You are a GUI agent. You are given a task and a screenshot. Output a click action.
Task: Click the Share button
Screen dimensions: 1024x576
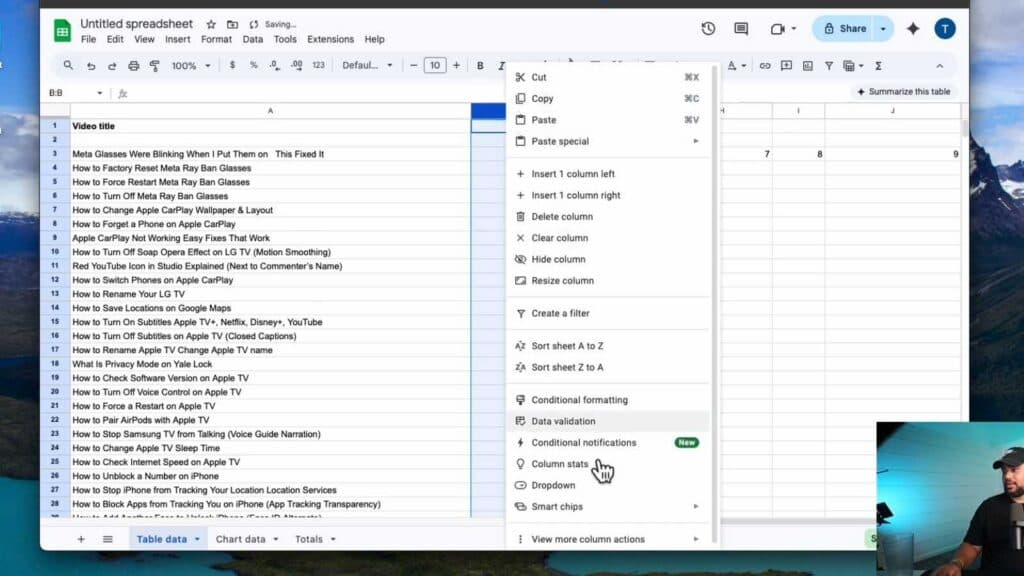click(x=844, y=29)
